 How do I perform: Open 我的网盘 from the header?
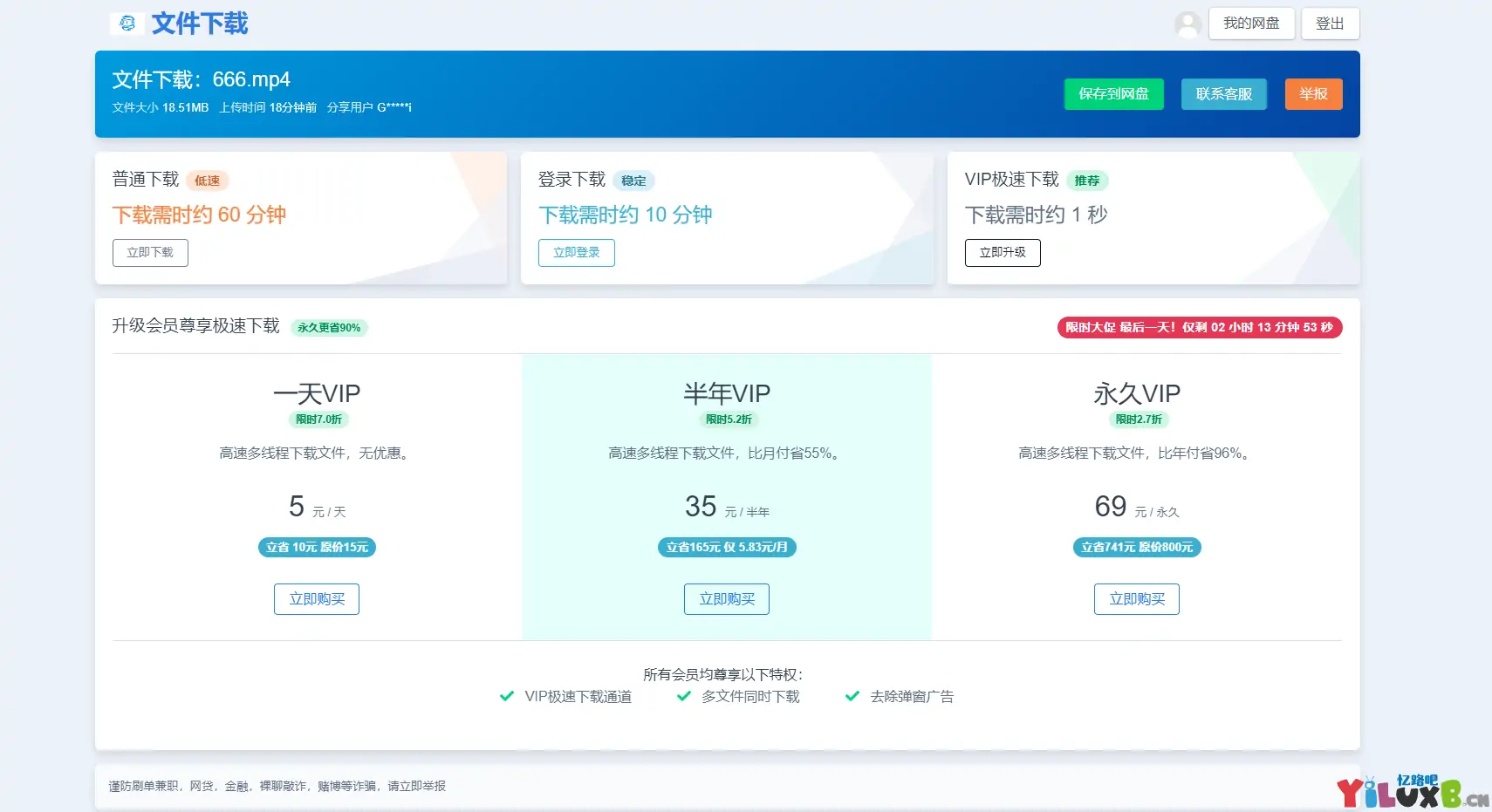point(1250,24)
